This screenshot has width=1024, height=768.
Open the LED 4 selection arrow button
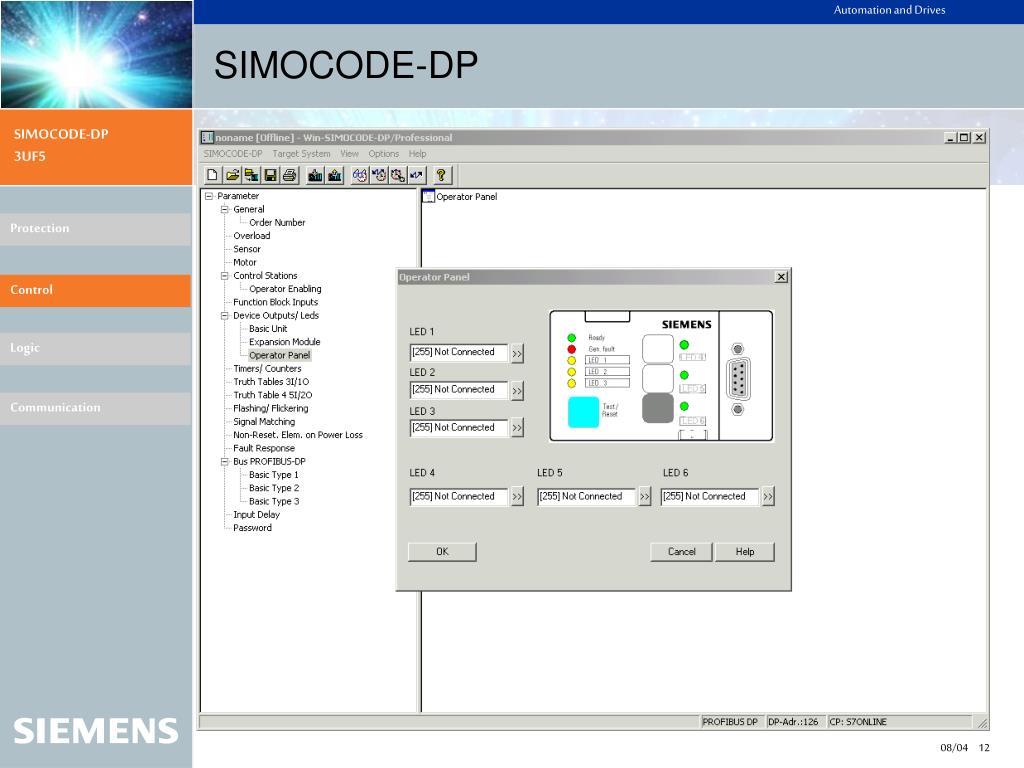coord(517,497)
